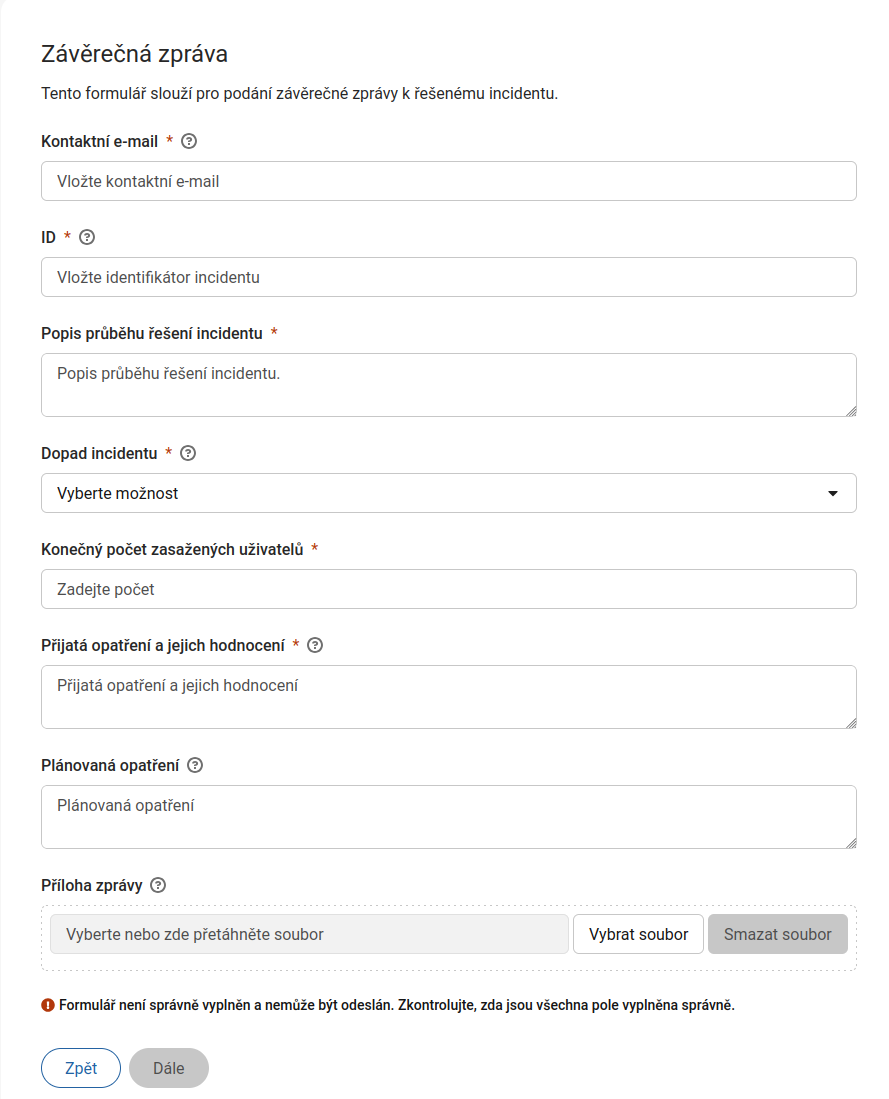
Task: Focus the Kontaktní e-mail input field
Action: [x=449, y=182]
